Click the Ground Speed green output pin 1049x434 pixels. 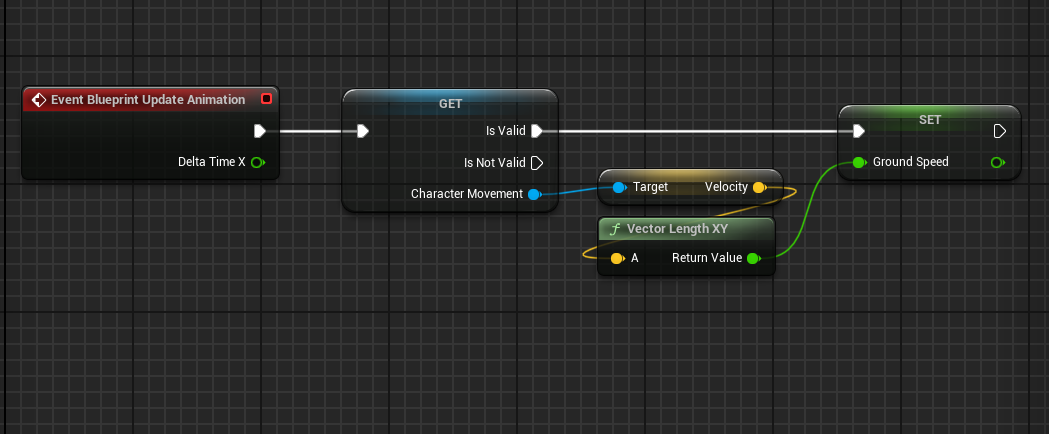coord(997,162)
